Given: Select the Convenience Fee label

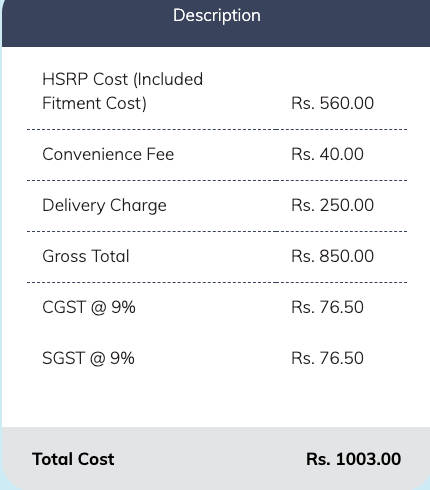Looking at the screenshot, I should pos(108,154).
